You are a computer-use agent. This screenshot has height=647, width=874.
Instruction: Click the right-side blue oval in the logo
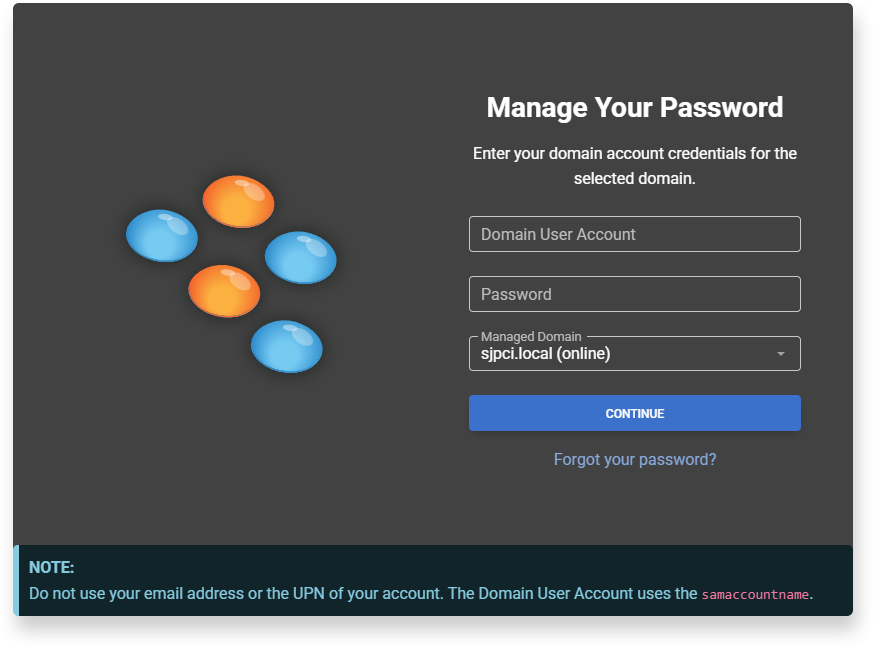pos(300,257)
